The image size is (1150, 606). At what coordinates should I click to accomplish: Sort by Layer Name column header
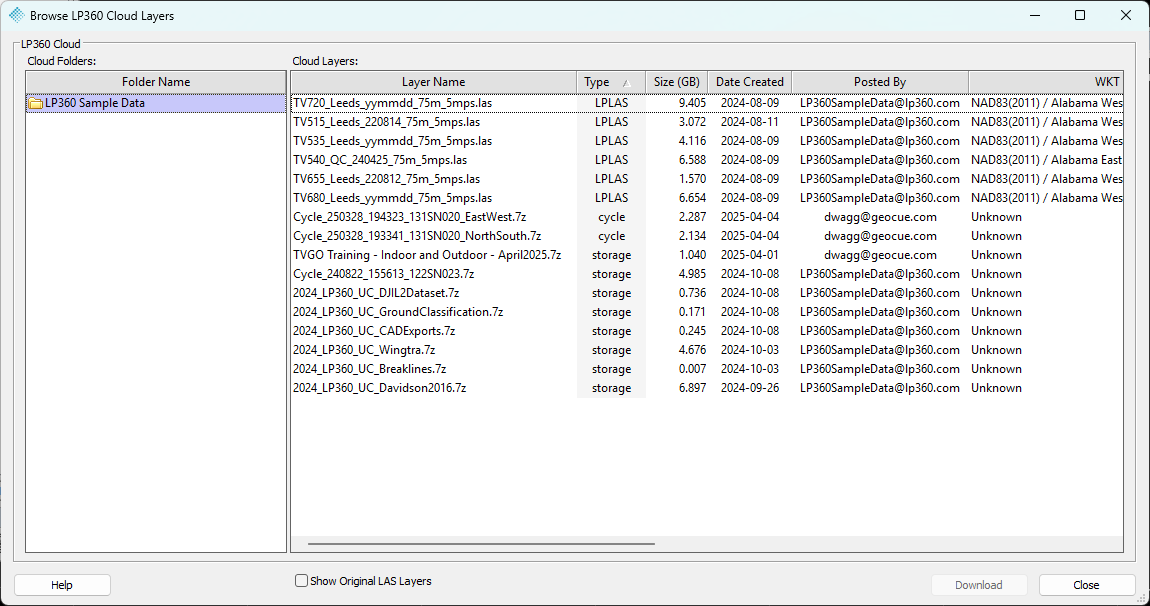point(433,82)
